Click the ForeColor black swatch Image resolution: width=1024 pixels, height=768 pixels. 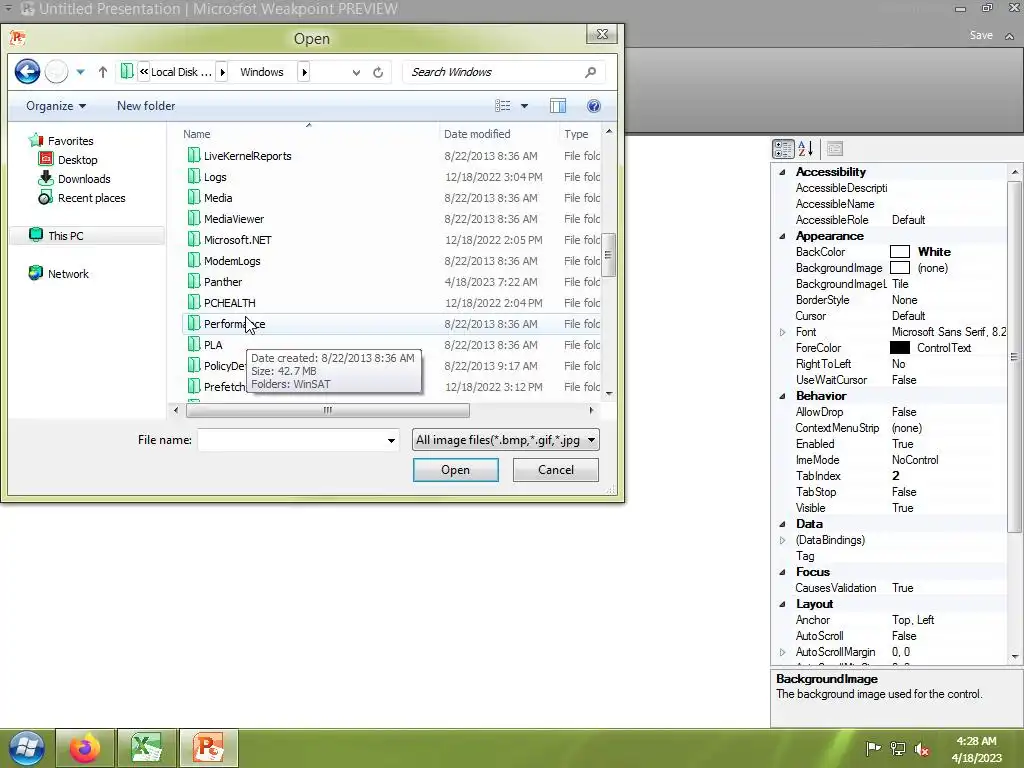point(900,348)
